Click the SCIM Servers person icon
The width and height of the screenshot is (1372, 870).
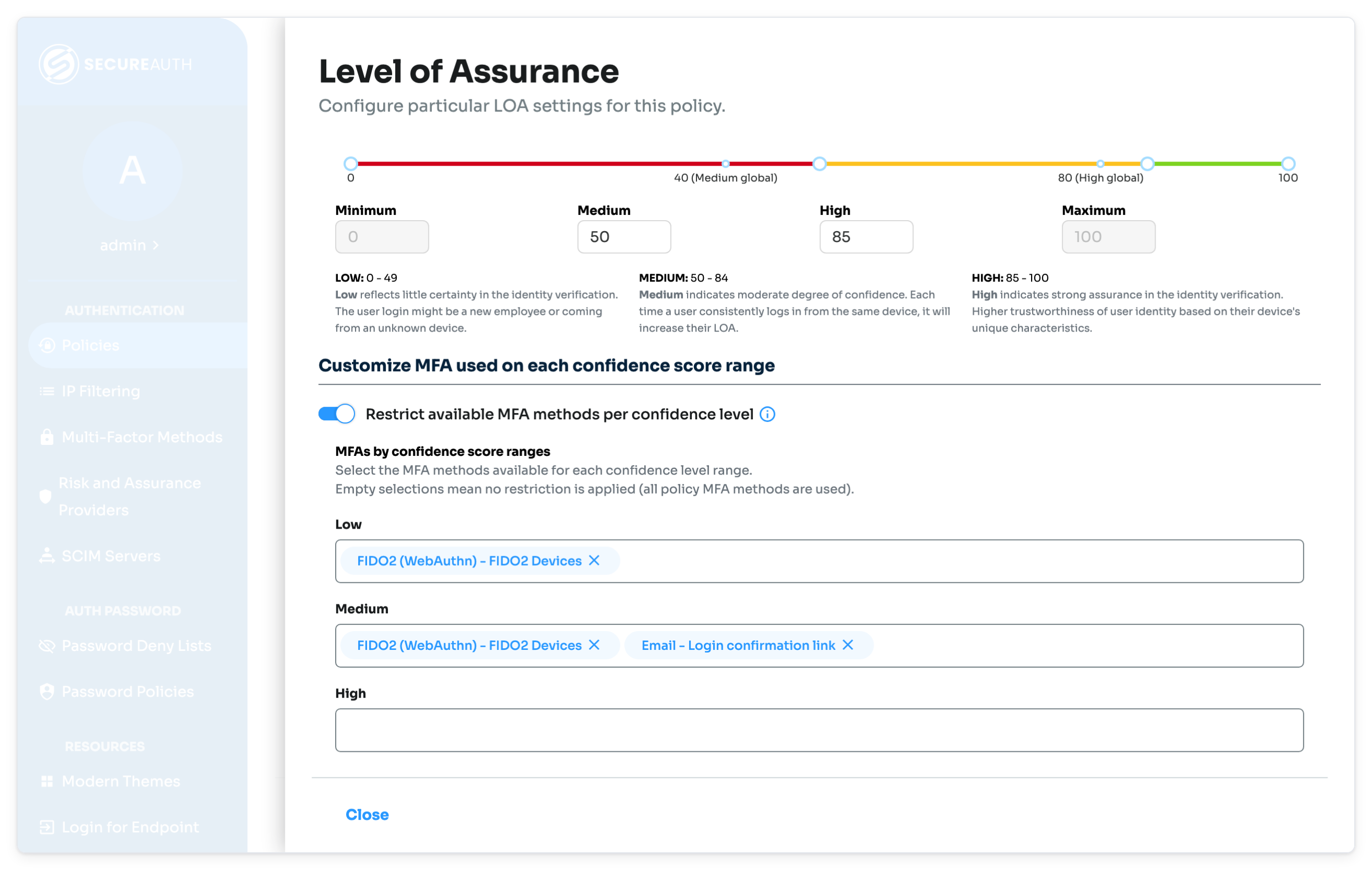point(47,556)
